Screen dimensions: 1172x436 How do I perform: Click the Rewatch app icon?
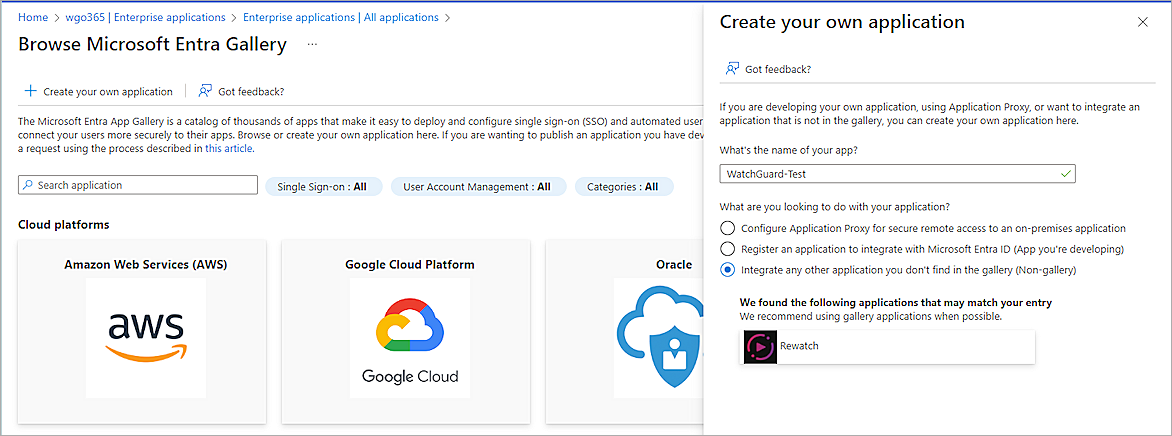760,347
